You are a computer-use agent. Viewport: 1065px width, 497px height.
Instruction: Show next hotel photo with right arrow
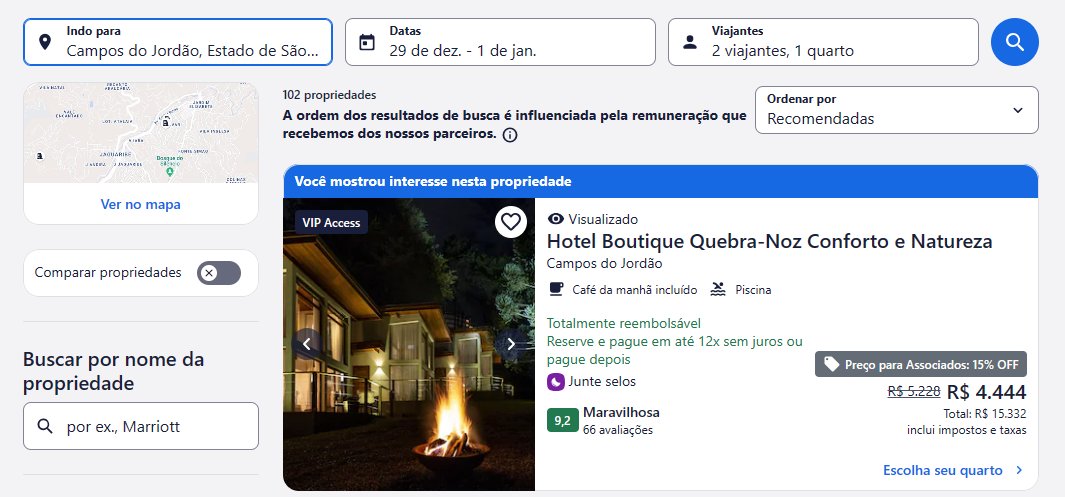(511, 344)
